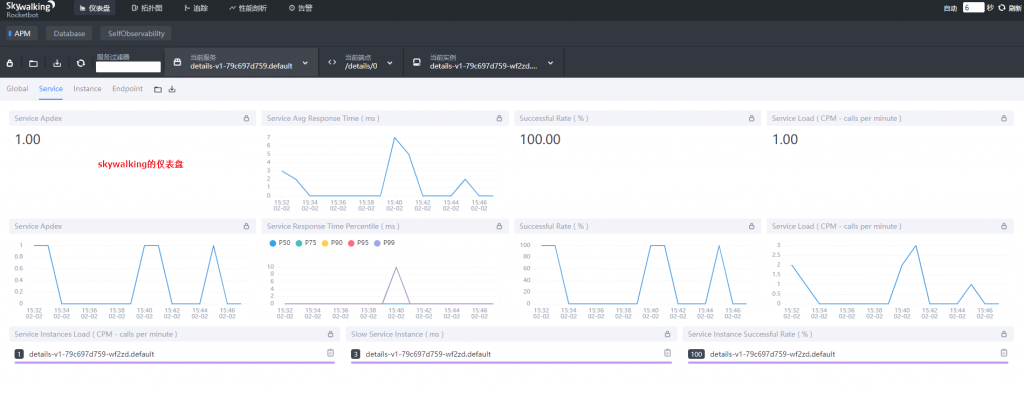Click the code brackets icon in the 当前端点 selector
This screenshot has width=1024, height=395.
(332, 63)
